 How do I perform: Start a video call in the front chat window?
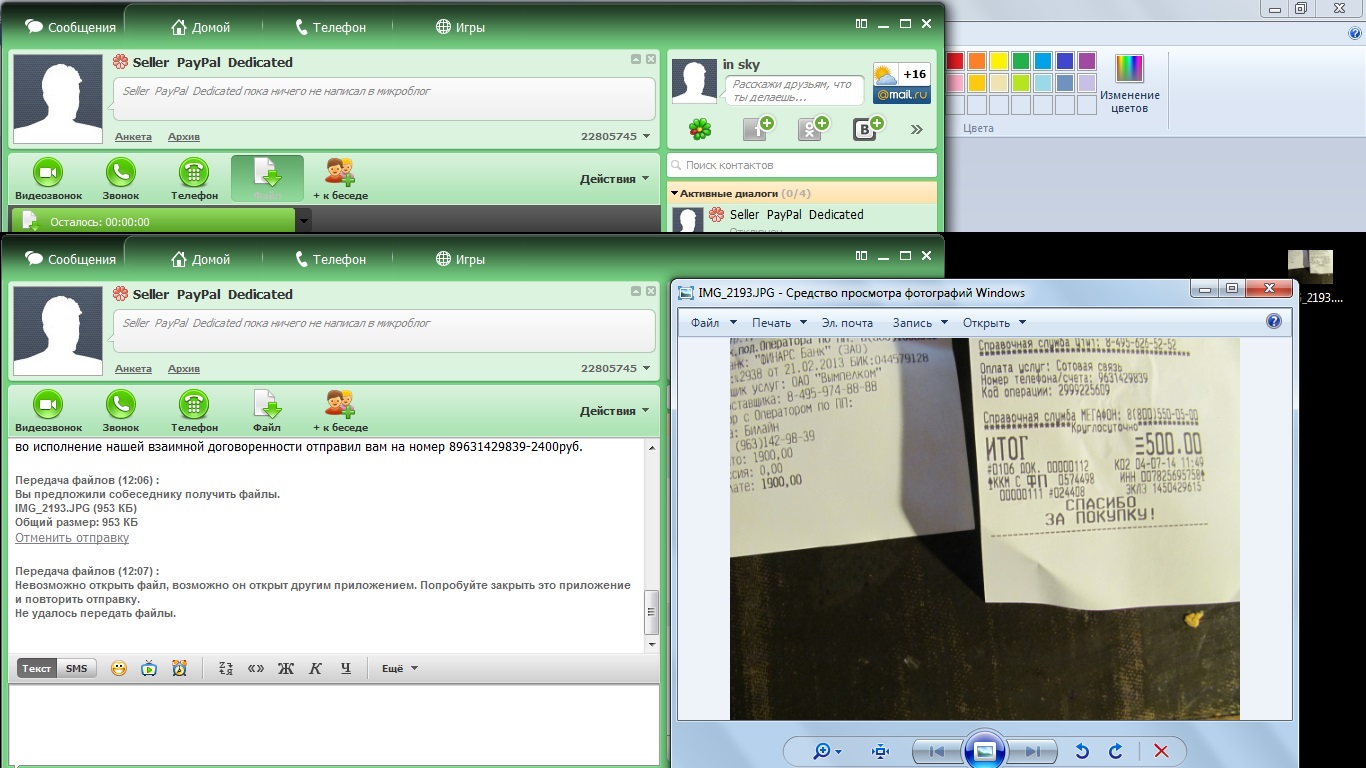coord(48,404)
